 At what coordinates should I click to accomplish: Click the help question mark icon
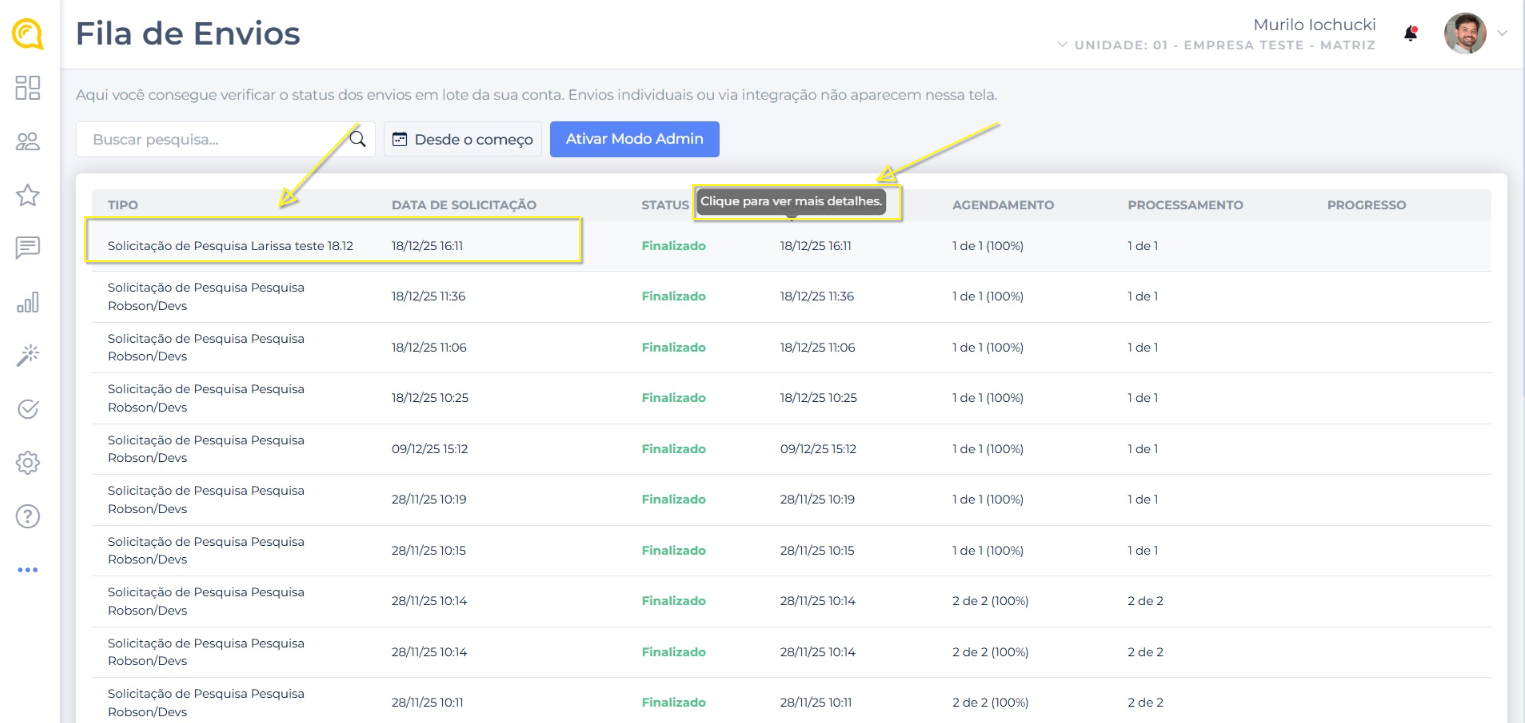click(x=28, y=517)
